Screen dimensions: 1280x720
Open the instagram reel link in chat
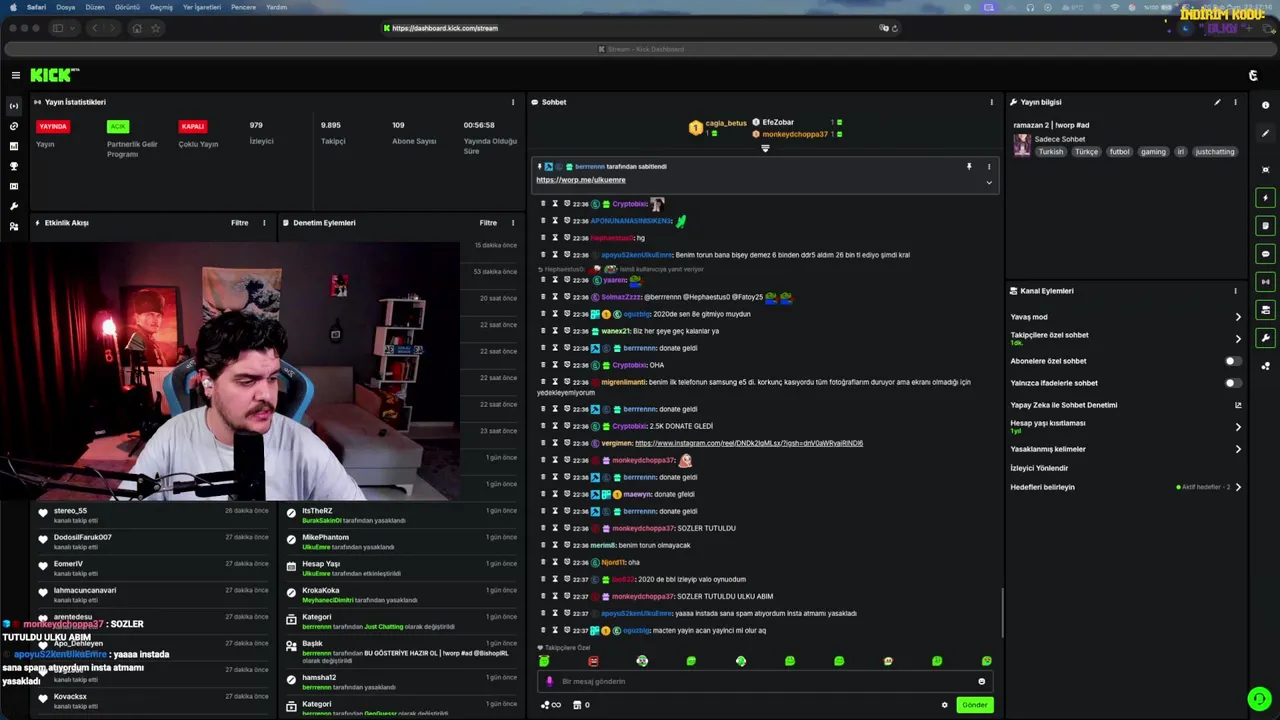[x=748, y=443]
